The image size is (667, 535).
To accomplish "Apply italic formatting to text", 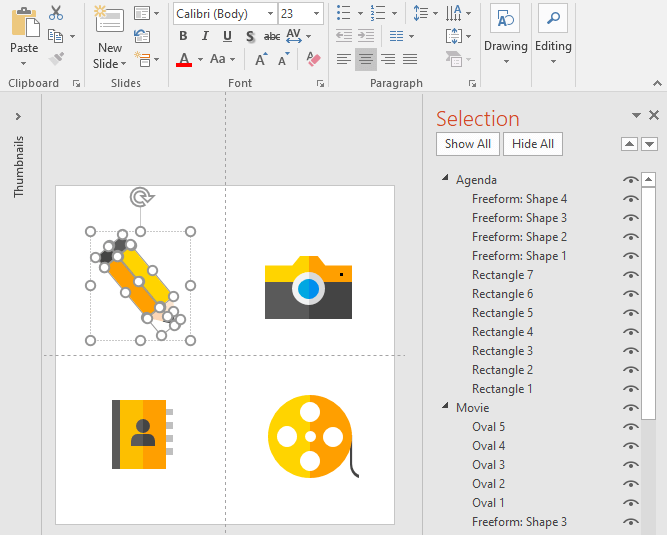I will coord(205,37).
